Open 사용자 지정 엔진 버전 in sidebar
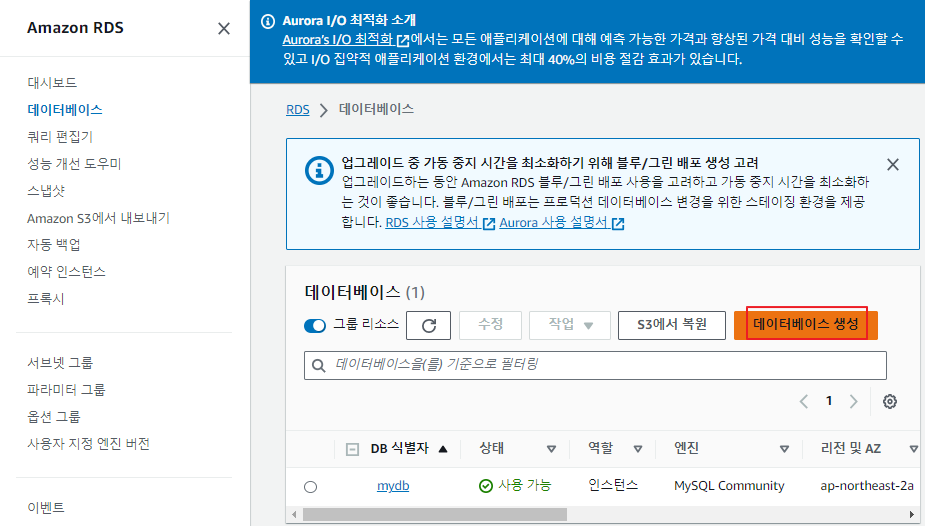The width and height of the screenshot is (925, 526). coord(88,444)
